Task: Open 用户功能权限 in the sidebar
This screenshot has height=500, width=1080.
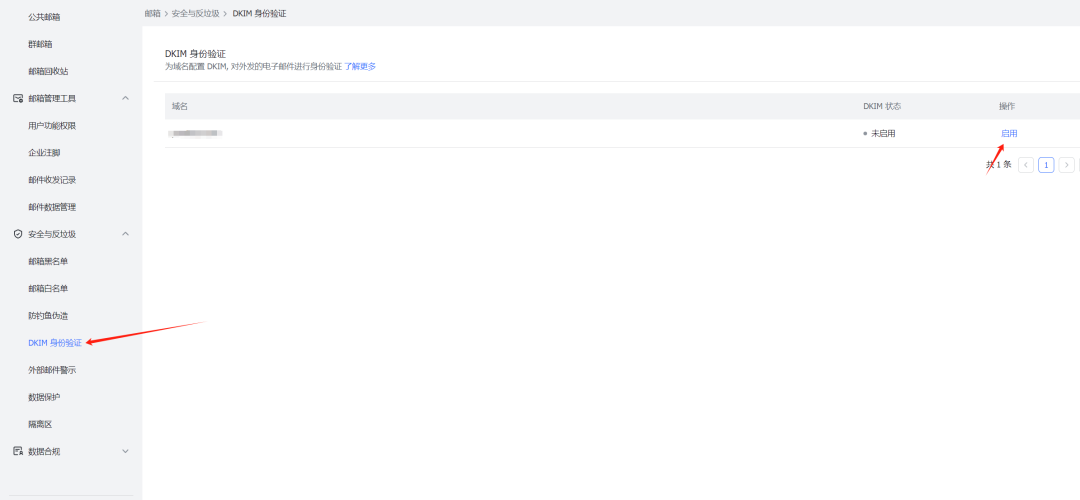Action: (52, 126)
